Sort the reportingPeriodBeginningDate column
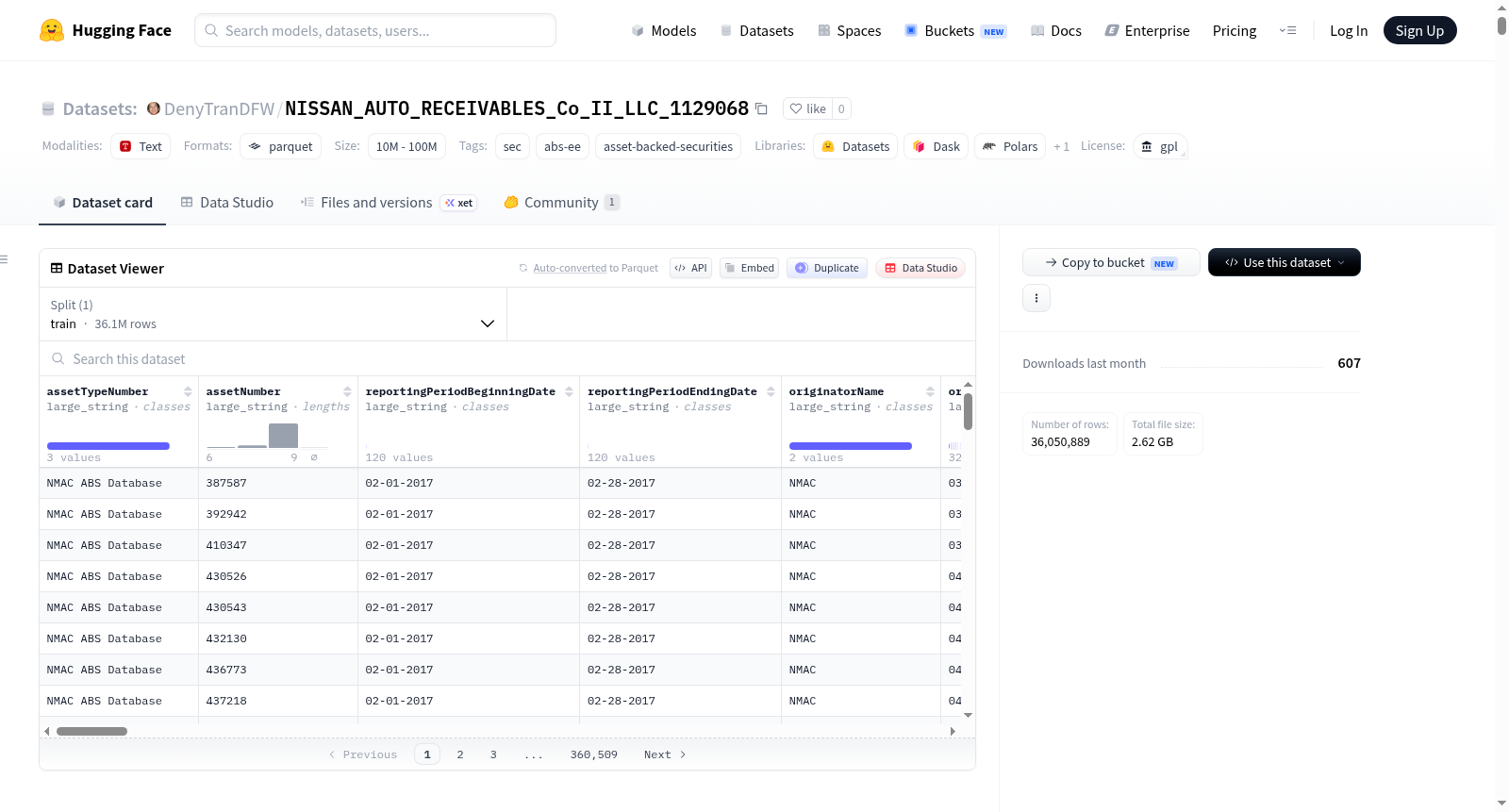1509x812 pixels. [x=569, y=391]
